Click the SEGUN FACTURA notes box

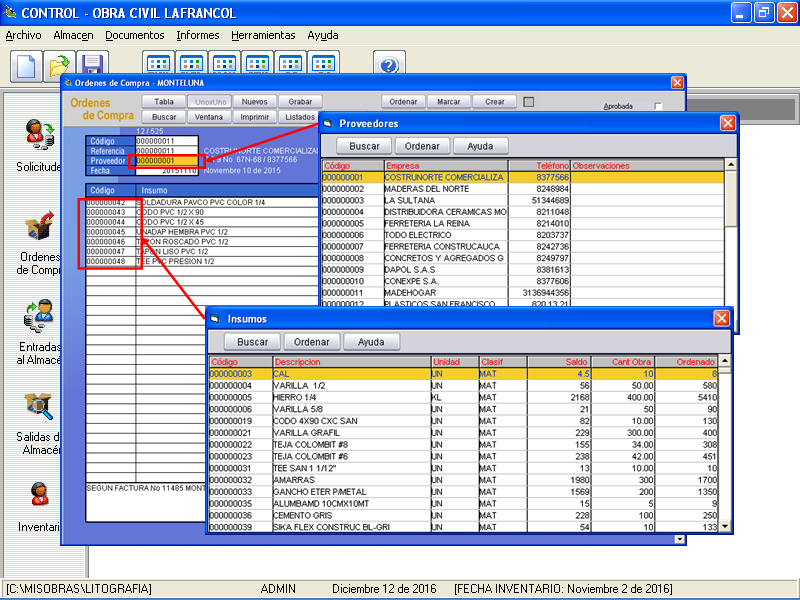(x=146, y=502)
